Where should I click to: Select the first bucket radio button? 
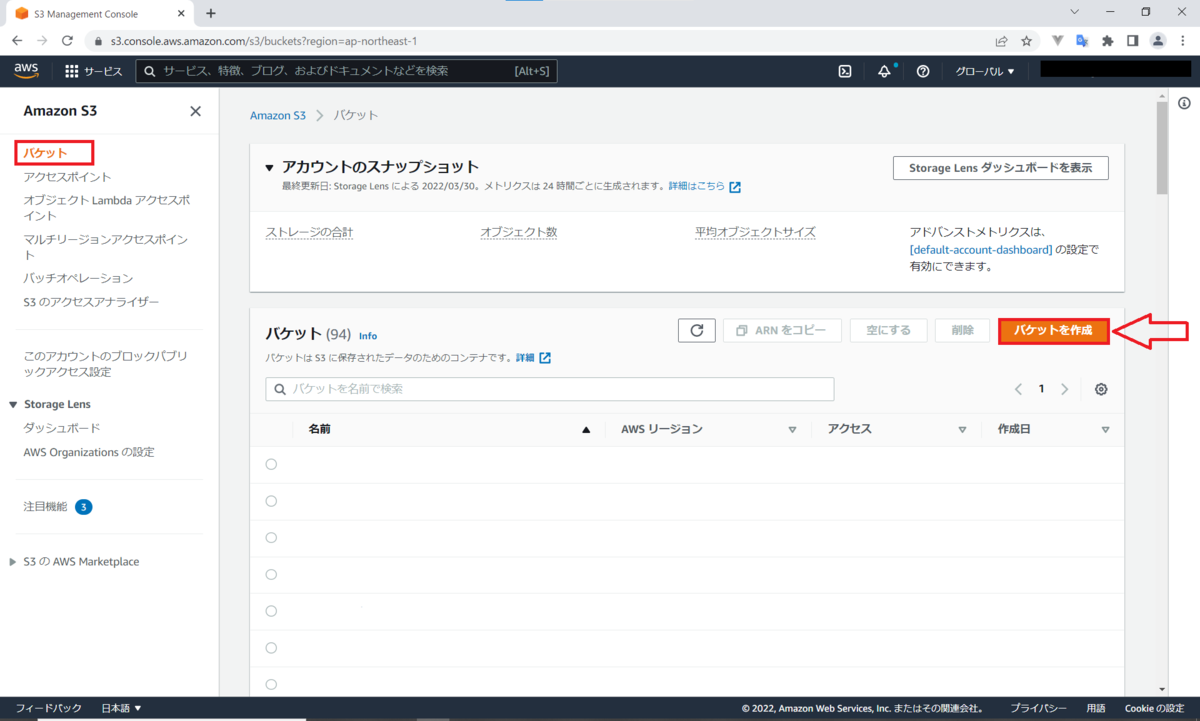pyautogui.click(x=271, y=464)
